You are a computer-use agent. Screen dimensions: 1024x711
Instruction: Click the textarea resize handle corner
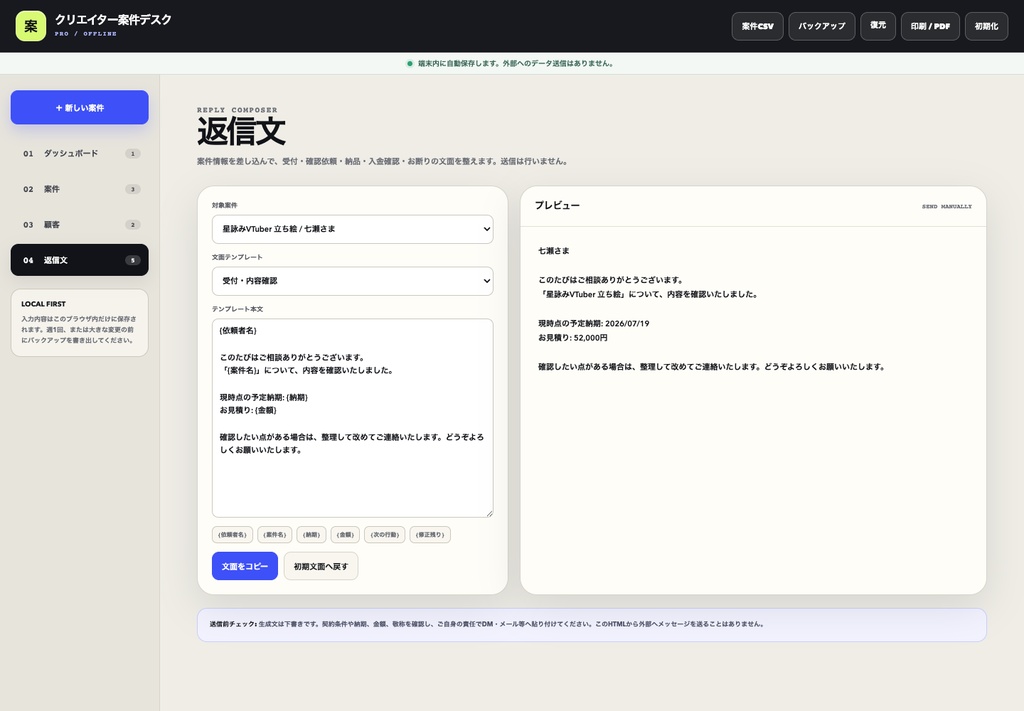(x=489, y=513)
